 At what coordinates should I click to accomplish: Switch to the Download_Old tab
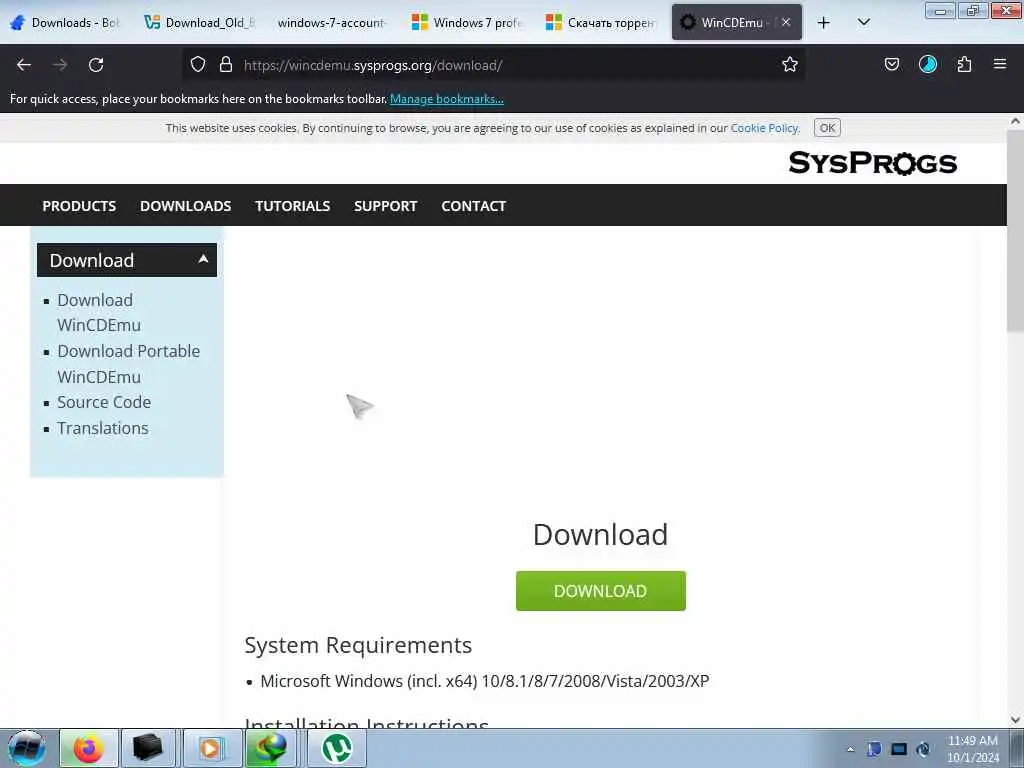pos(199,23)
